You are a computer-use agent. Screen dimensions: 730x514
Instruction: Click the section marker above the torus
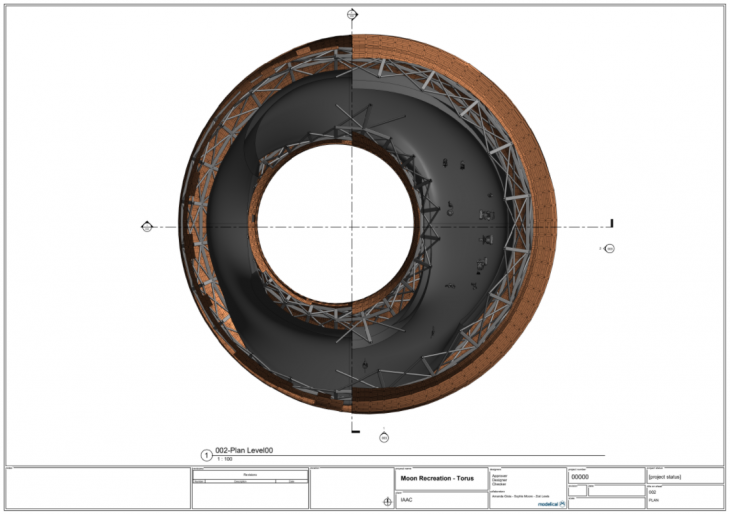point(352,16)
